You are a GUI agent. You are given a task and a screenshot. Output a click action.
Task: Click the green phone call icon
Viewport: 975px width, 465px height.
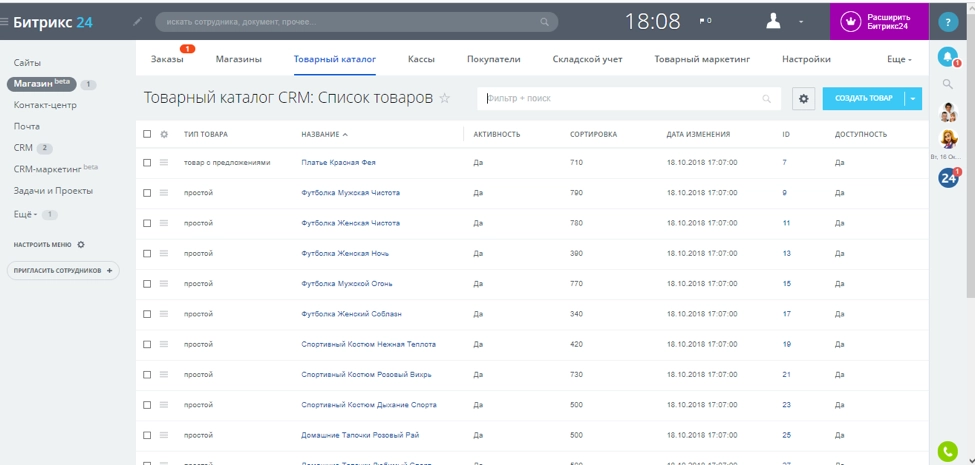[x=948, y=451]
